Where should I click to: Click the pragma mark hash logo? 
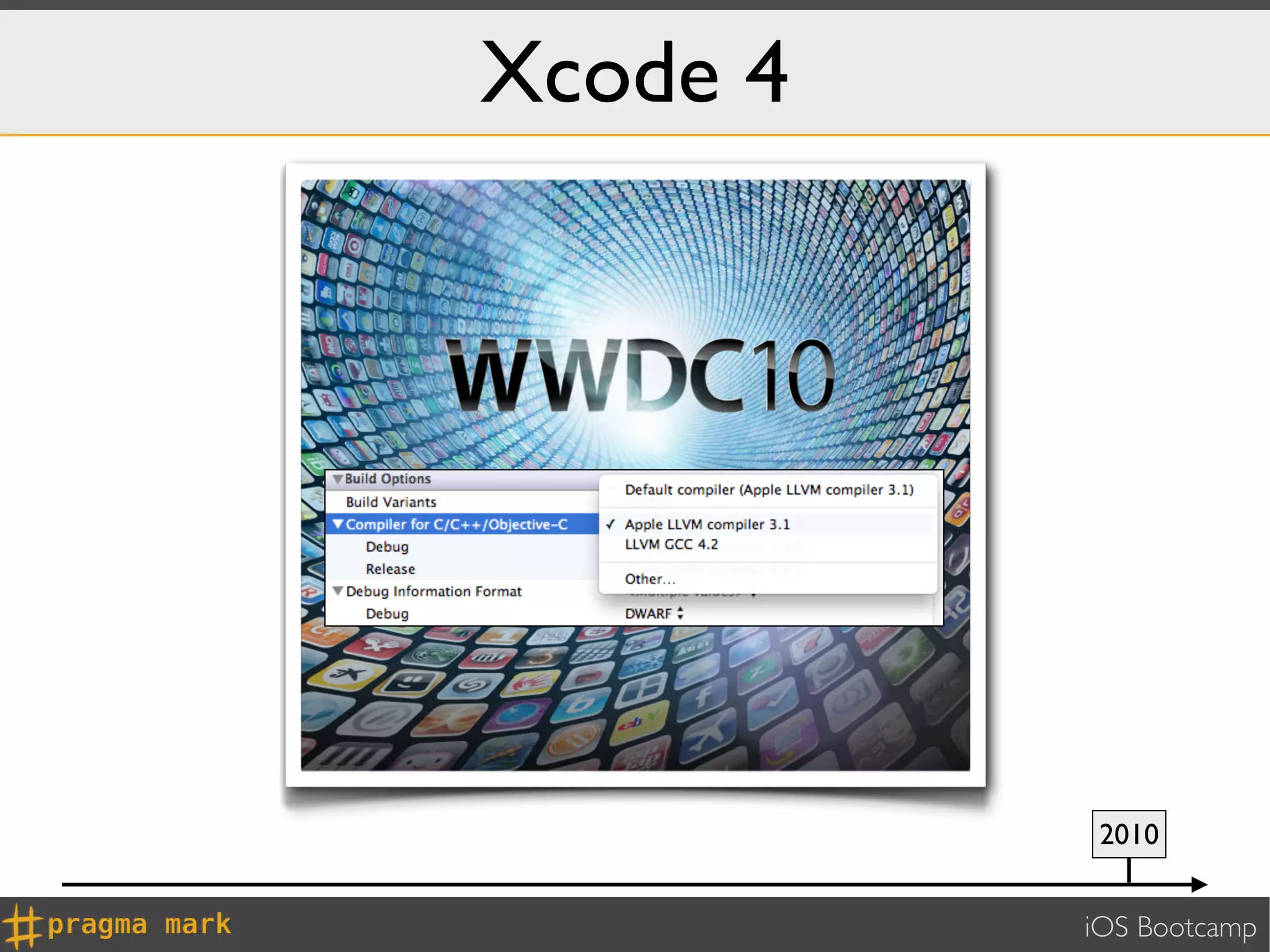point(22,926)
